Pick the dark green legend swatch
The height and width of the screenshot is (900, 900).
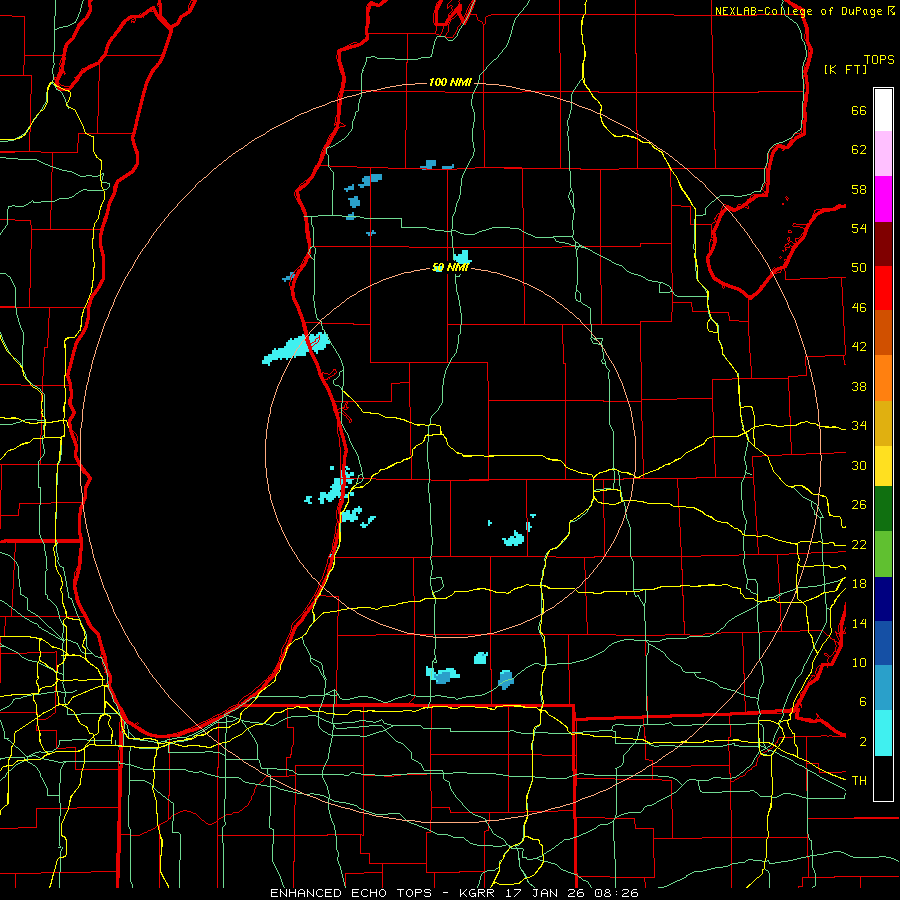pyautogui.click(x=883, y=509)
